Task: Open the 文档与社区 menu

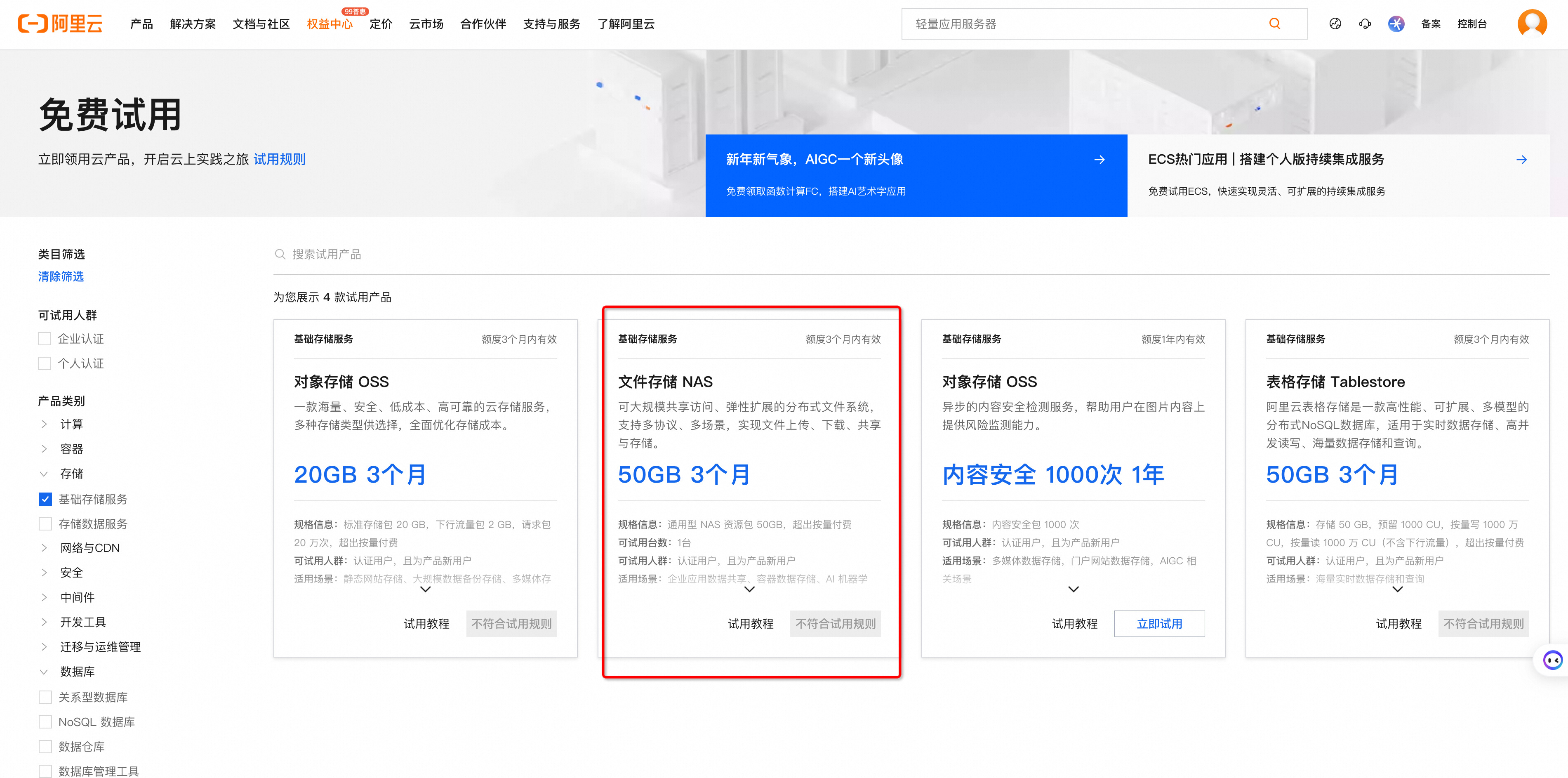Action: click(261, 24)
